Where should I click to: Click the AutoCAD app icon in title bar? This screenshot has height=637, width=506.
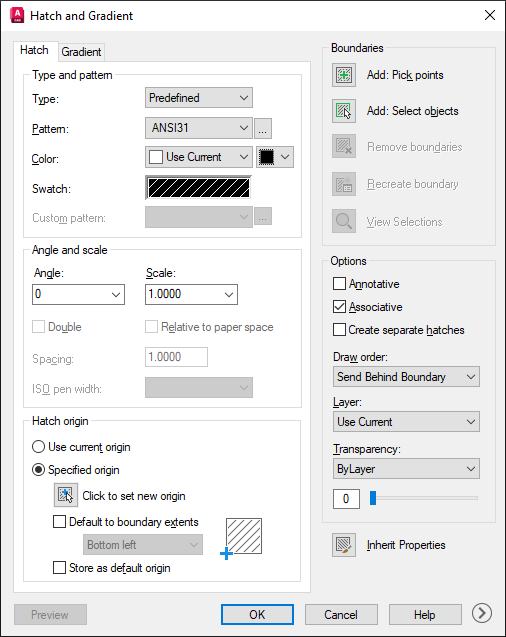[17, 15]
